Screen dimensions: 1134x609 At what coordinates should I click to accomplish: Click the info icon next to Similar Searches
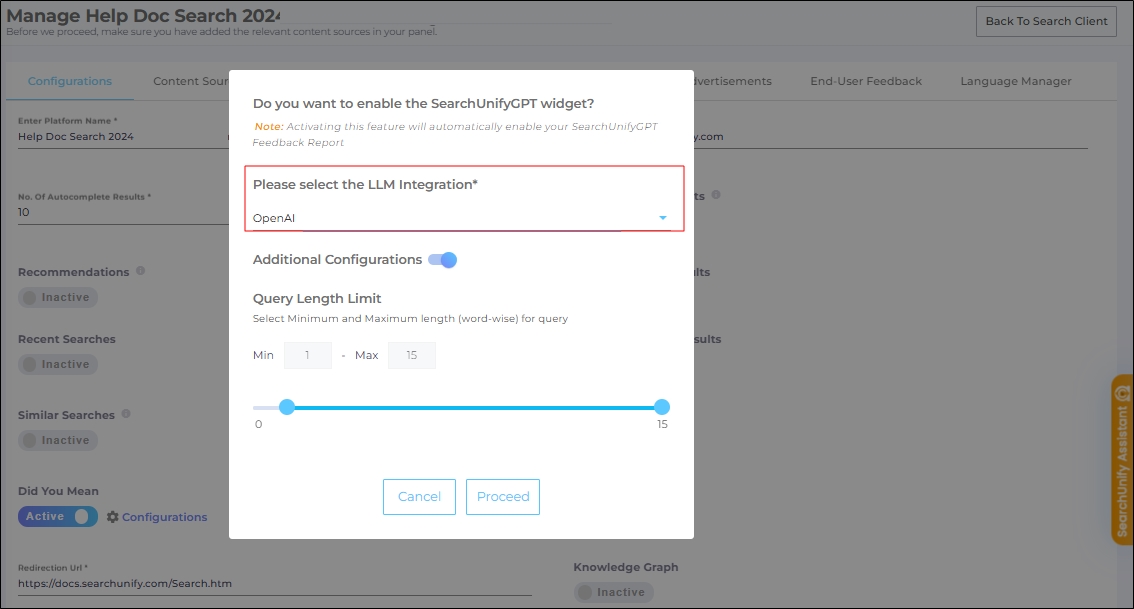(x=128, y=414)
